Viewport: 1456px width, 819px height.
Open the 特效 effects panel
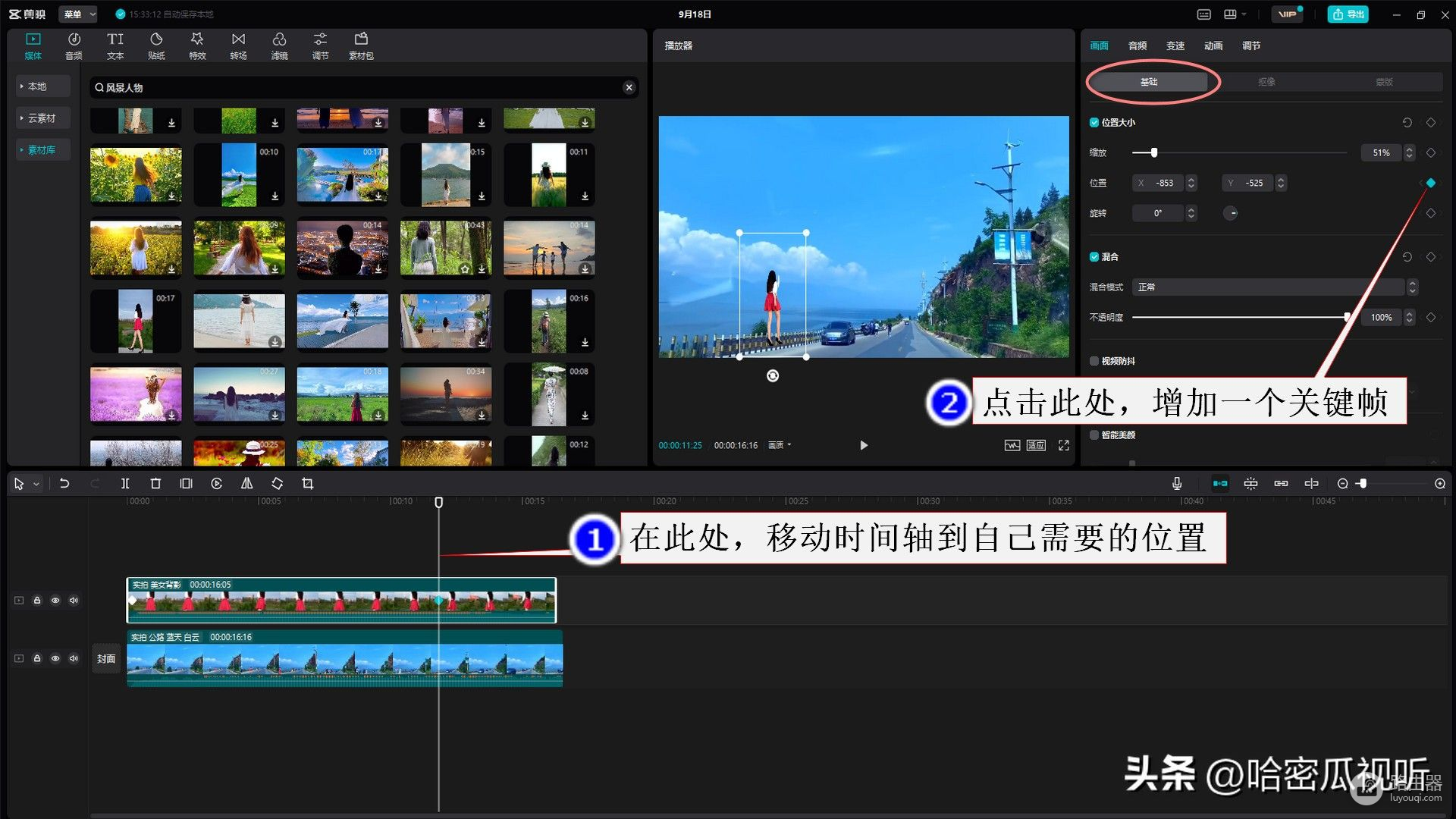(197, 45)
